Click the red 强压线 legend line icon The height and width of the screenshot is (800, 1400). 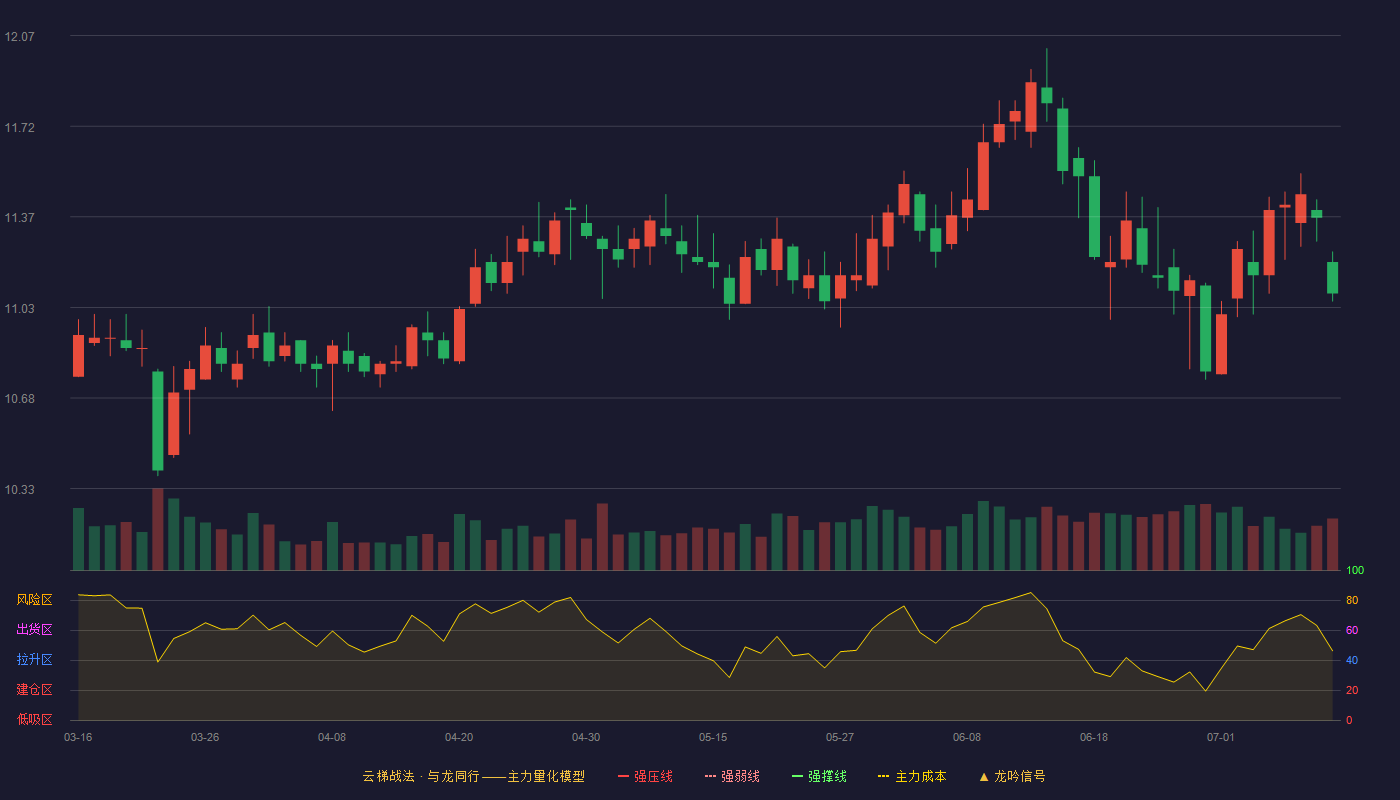click(624, 776)
